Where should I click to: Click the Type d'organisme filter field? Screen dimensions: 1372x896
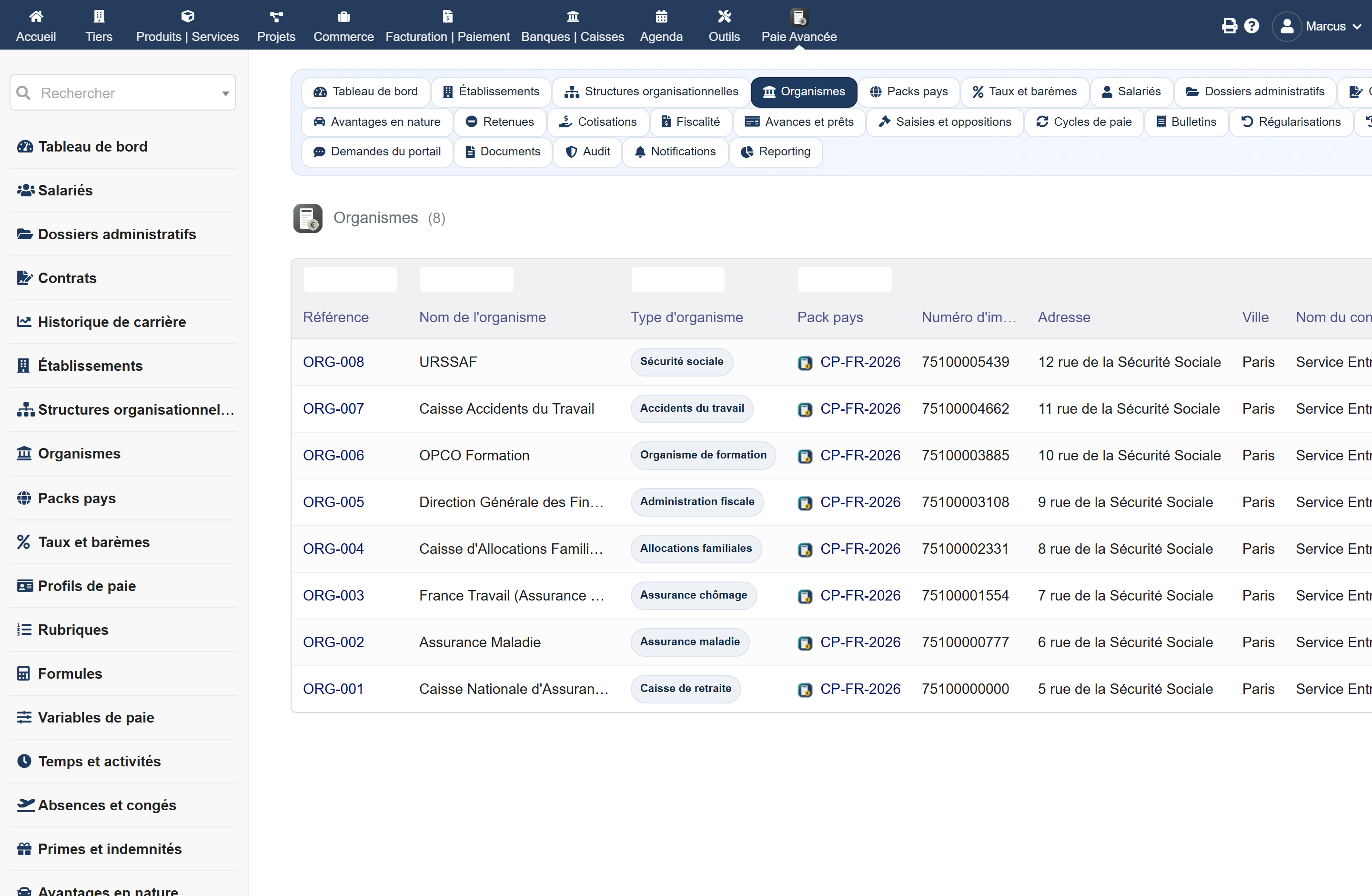(678, 279)
